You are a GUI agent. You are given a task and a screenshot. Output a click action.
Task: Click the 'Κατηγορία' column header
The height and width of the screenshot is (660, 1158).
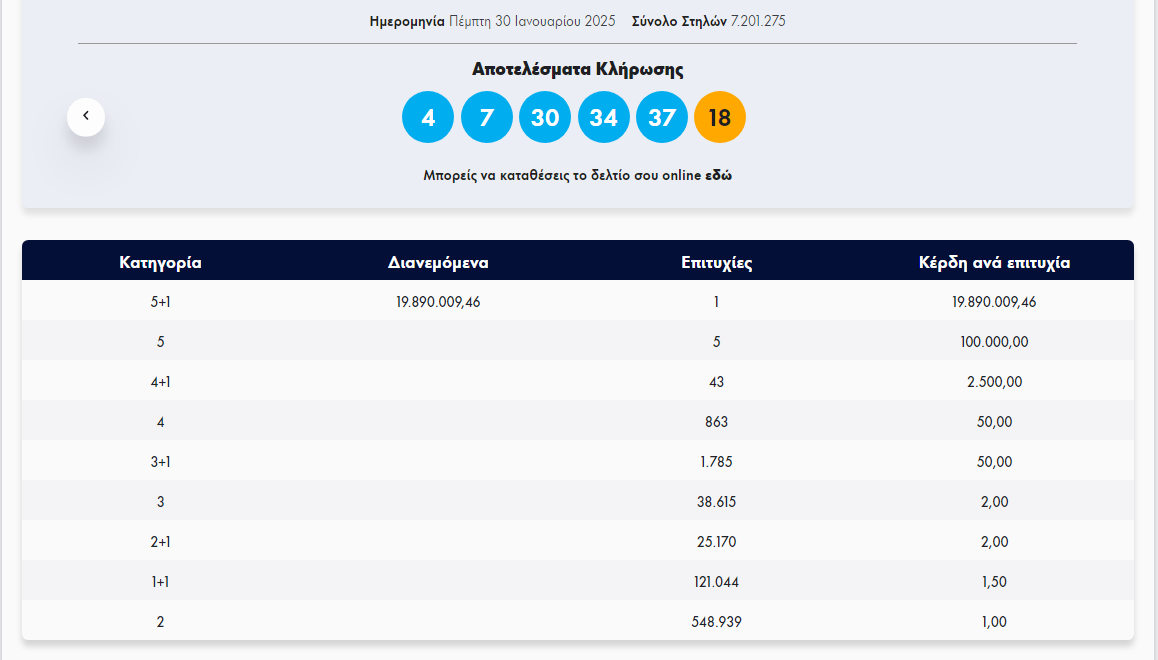tap(160, 263)
